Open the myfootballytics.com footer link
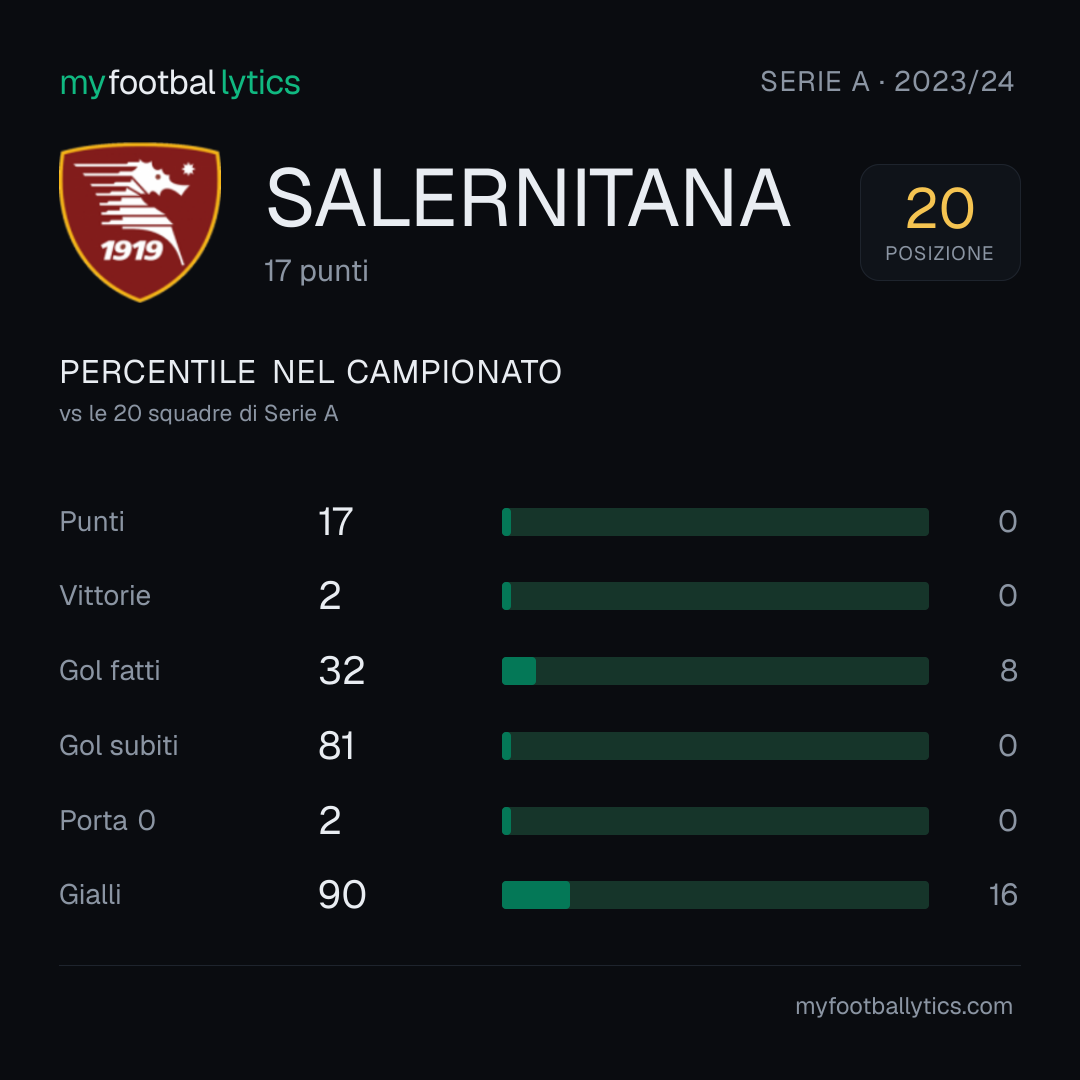 coord(904,1006)
